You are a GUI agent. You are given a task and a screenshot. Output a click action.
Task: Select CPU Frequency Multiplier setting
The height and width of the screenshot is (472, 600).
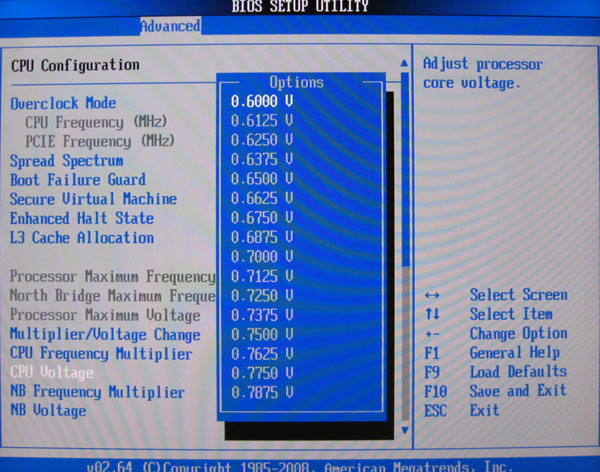[101, 354]
